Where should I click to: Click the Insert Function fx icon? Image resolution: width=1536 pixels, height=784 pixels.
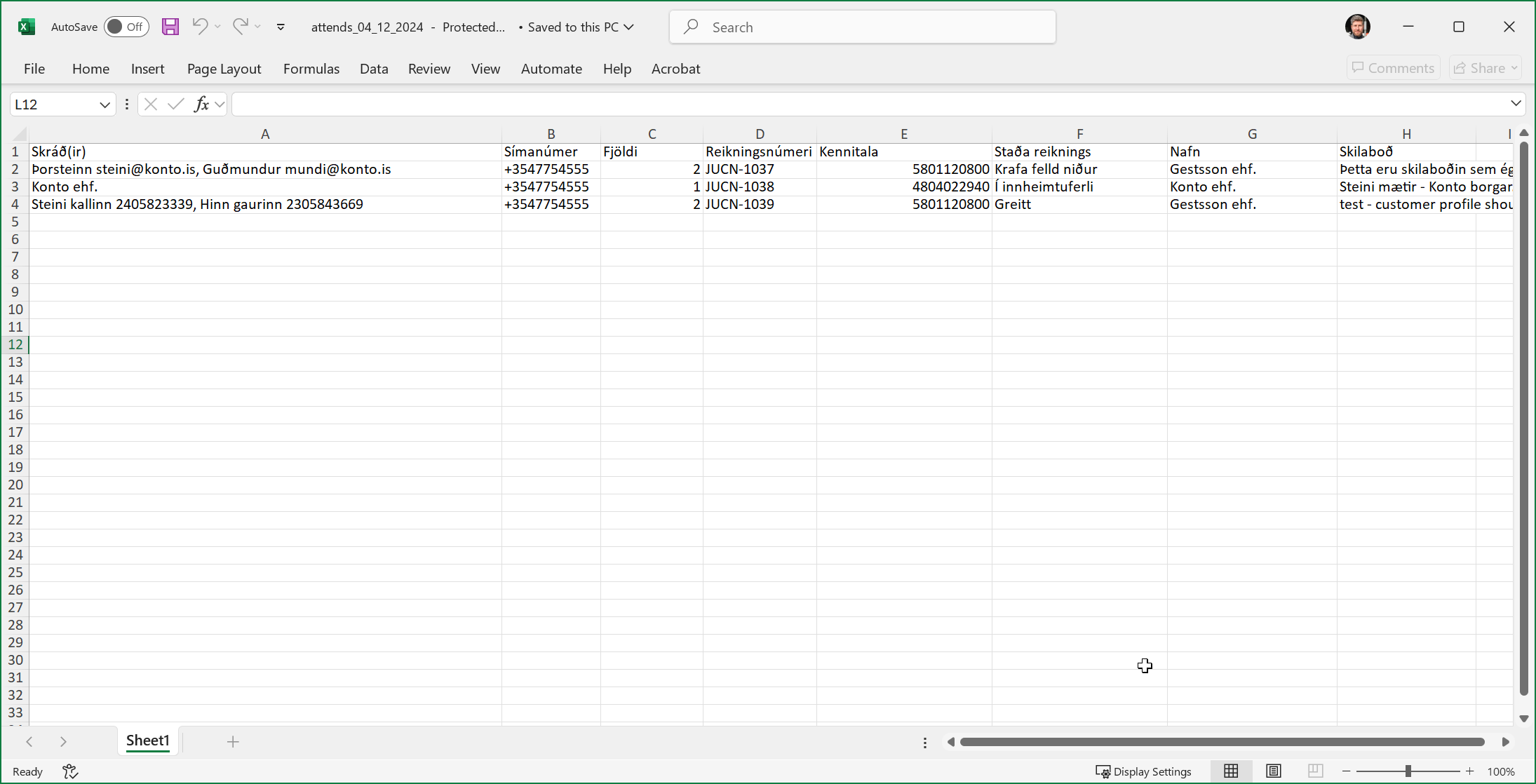pyautogui.click(x=201, y=104)
